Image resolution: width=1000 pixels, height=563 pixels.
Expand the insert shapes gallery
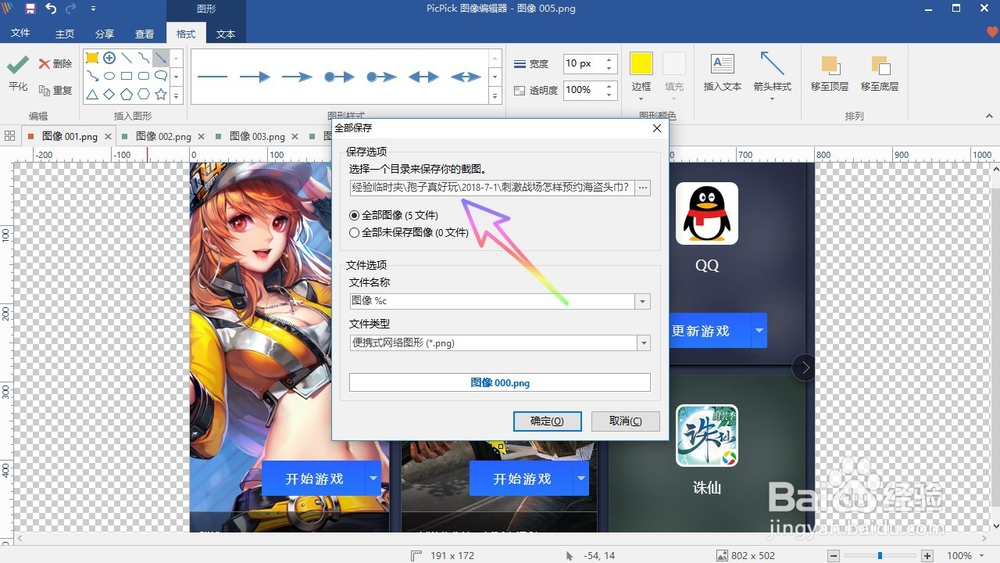(x=176, y=96)
